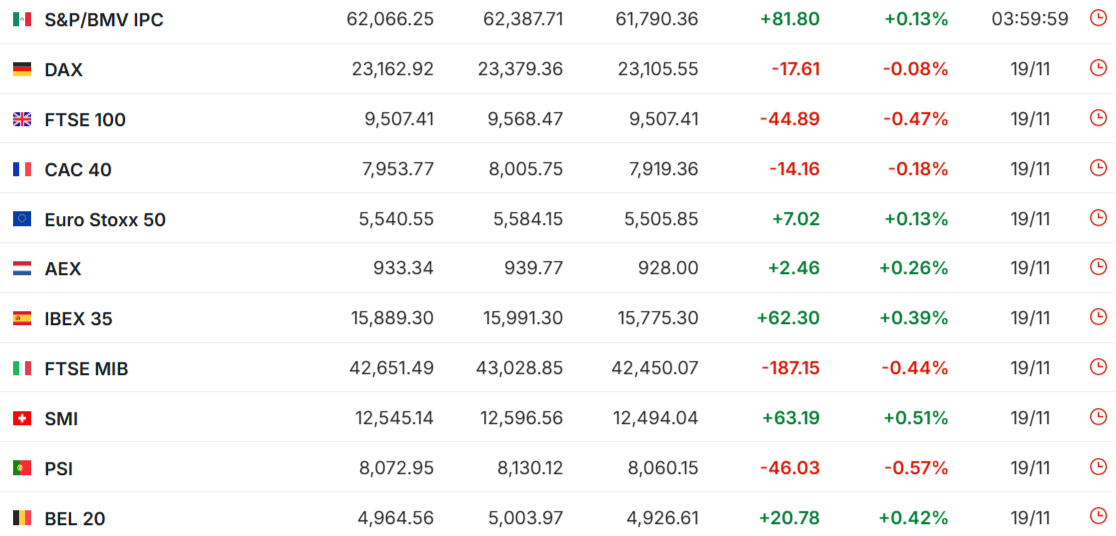Screen dimensions: 1116x536
Task: Open the BEL 20 index link
Action: click(75, 518)
